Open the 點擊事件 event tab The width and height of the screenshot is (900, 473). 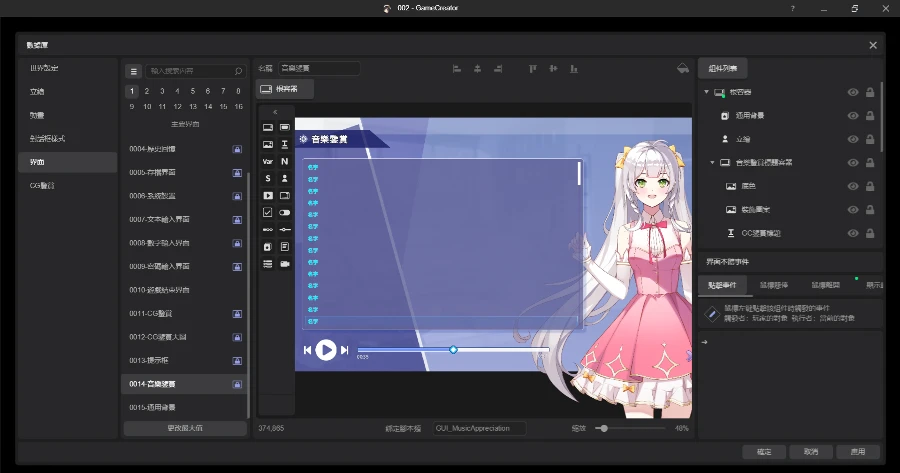[721, 285]
